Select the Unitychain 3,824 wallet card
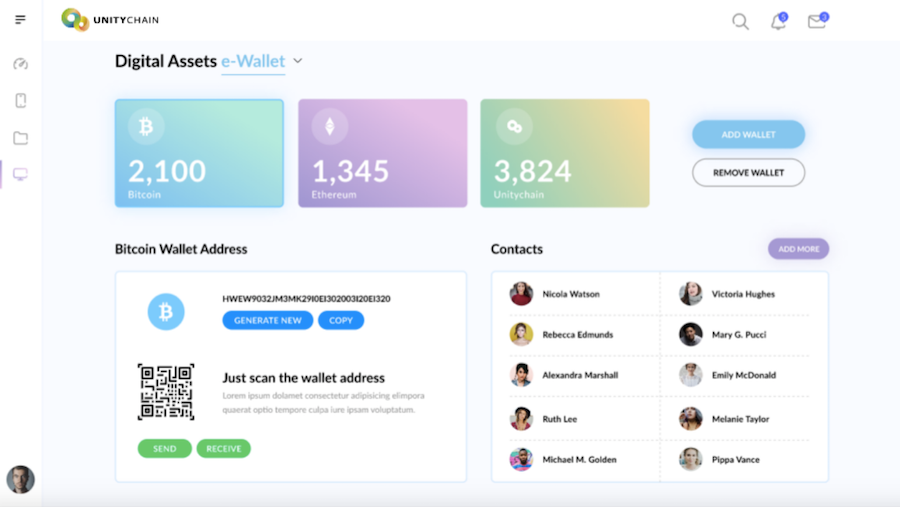 565,153
